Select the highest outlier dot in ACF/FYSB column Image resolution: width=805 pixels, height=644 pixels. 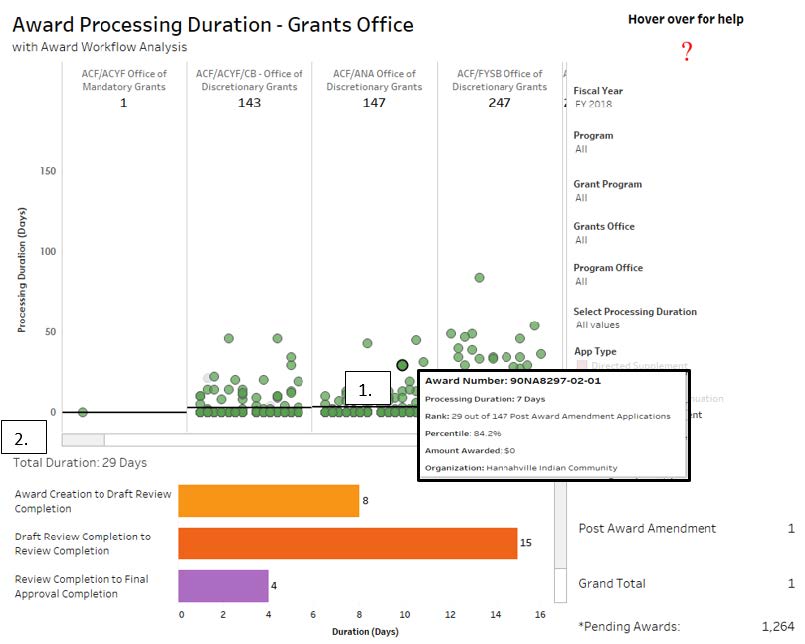[x=479, y=278]
